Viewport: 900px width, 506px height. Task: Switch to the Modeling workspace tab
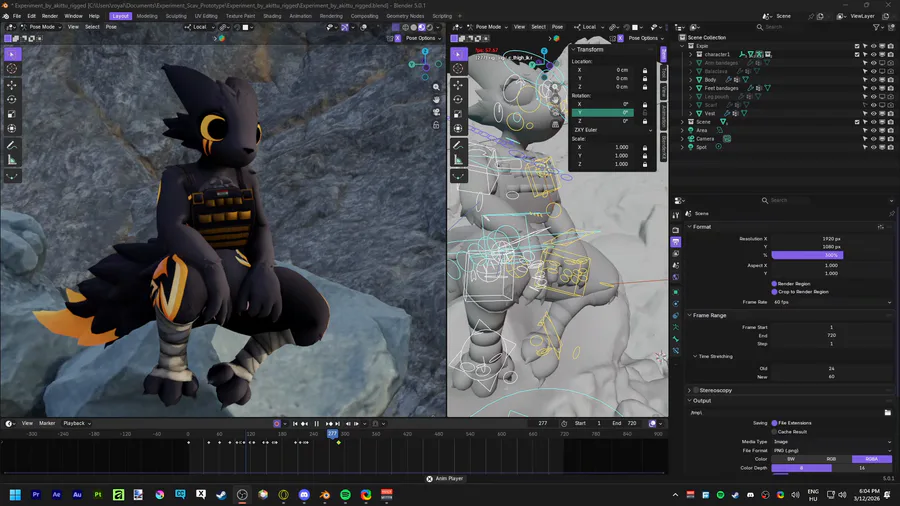coord(147,16)
